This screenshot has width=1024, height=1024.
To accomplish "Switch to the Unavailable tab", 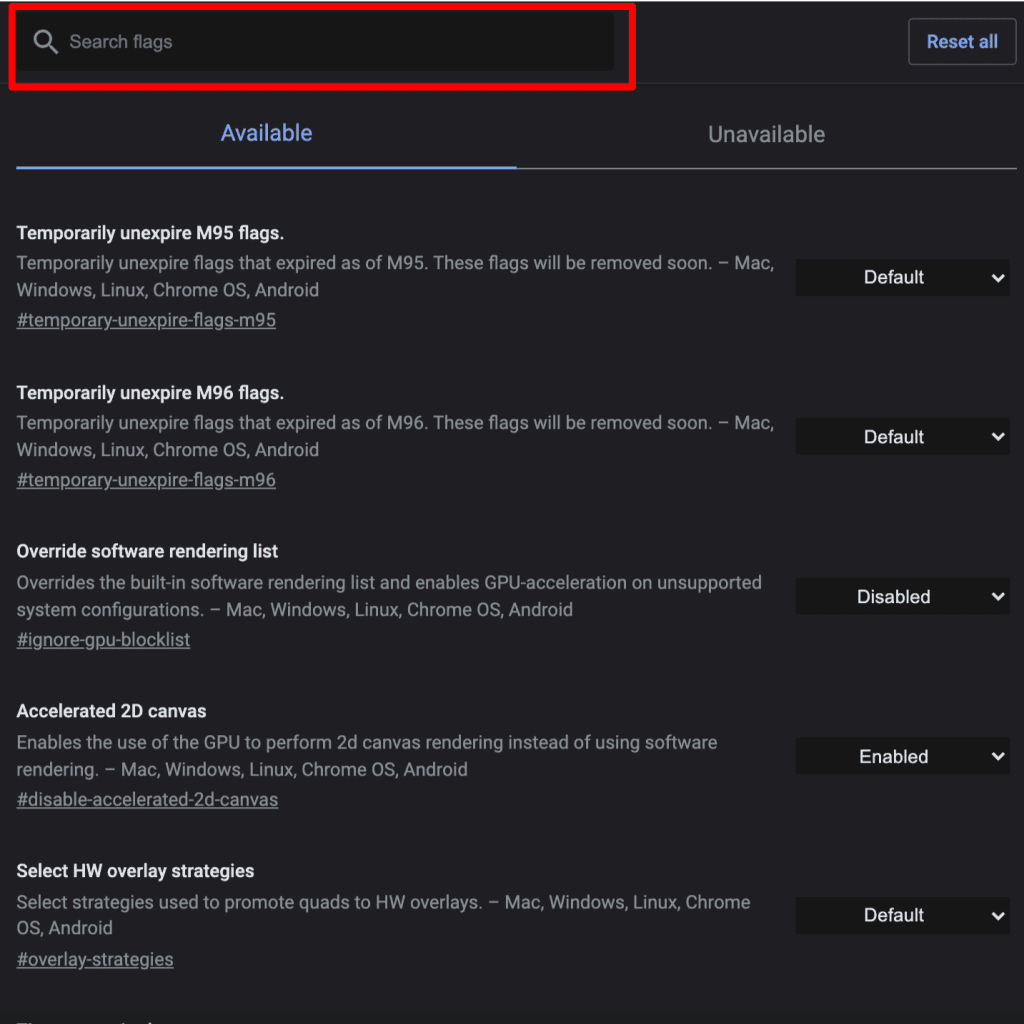I will (x=766, y=135).
